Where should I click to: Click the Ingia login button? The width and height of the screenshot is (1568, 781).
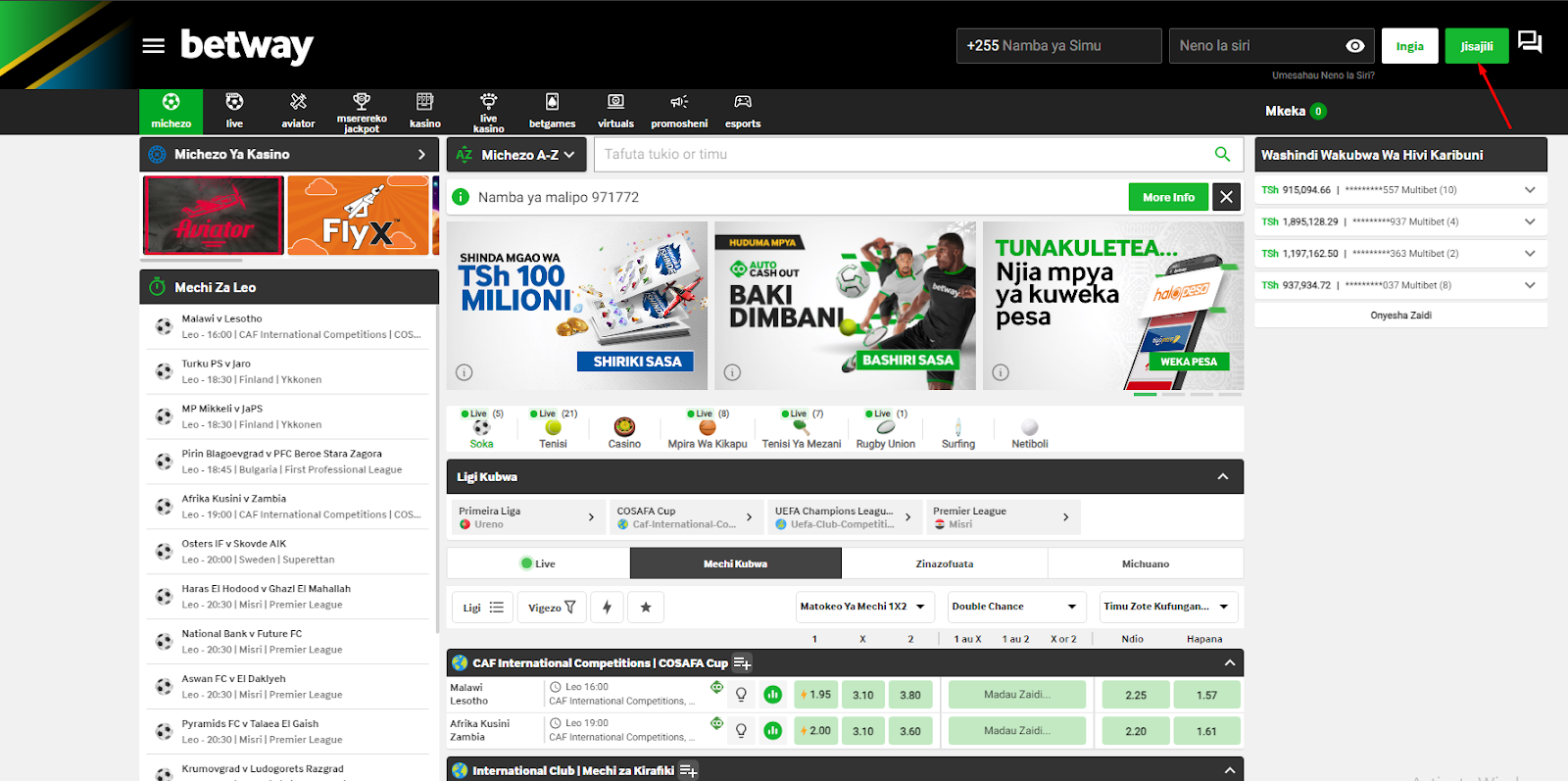pos(1409,46)
